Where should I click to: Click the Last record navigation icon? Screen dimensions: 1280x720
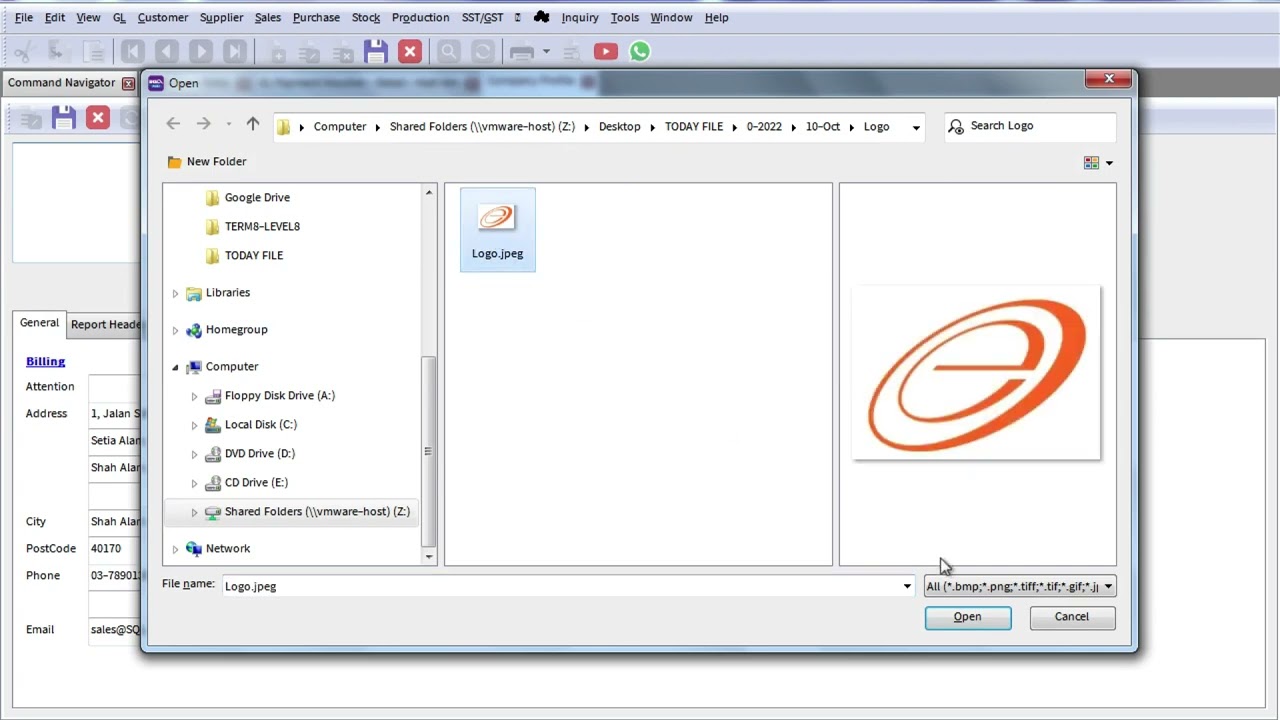234,51
